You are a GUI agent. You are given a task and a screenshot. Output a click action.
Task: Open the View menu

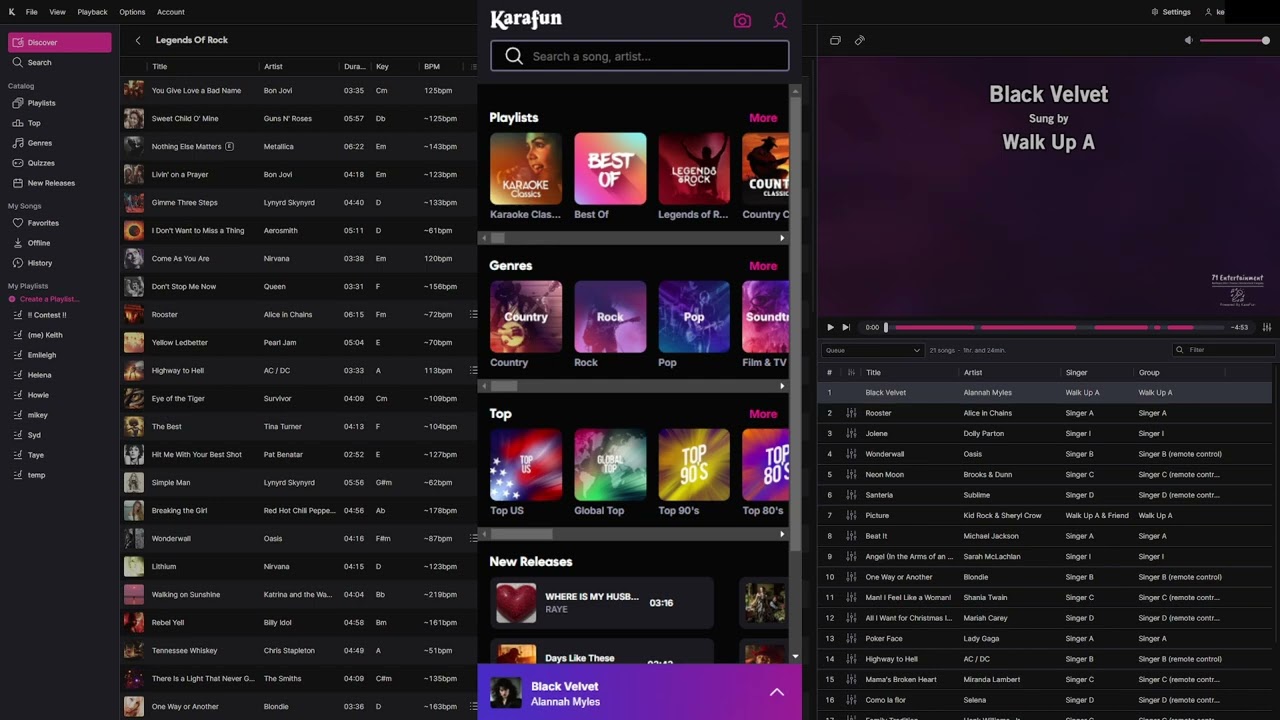click(57, 12)
